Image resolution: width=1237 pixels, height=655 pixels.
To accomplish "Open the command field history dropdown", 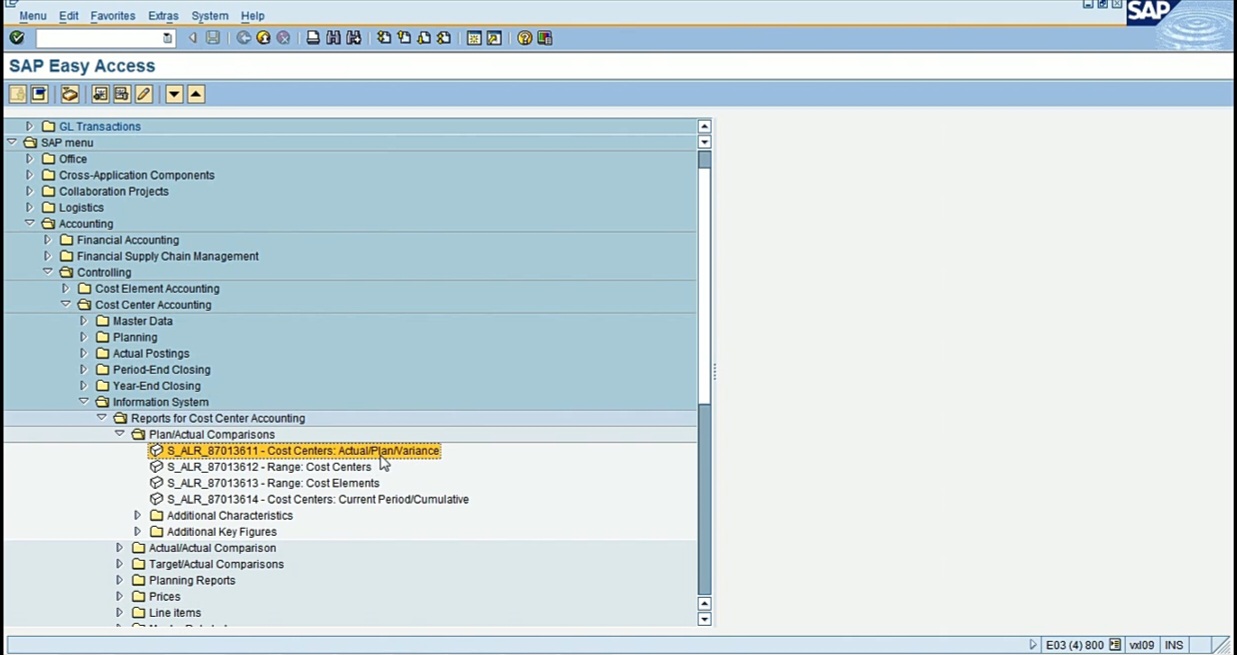I will point(168,38).
